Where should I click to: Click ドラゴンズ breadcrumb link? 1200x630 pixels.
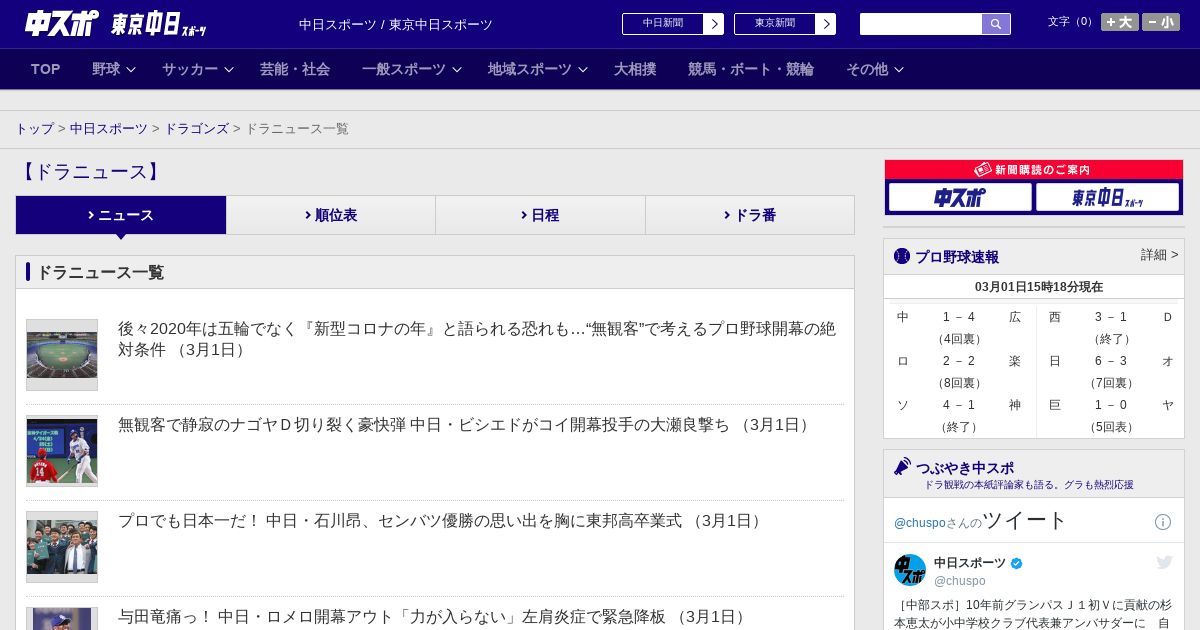coord(197,129)
